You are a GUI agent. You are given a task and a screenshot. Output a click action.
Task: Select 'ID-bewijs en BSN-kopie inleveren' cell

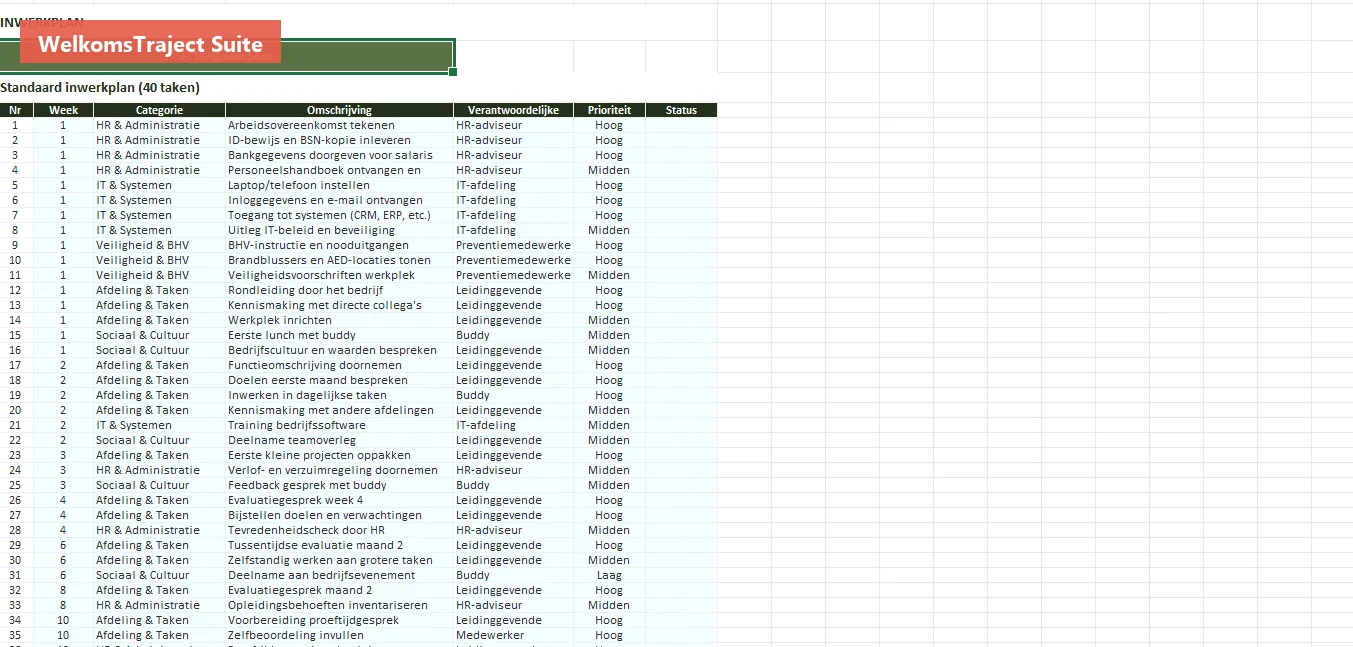coord(340,140)
